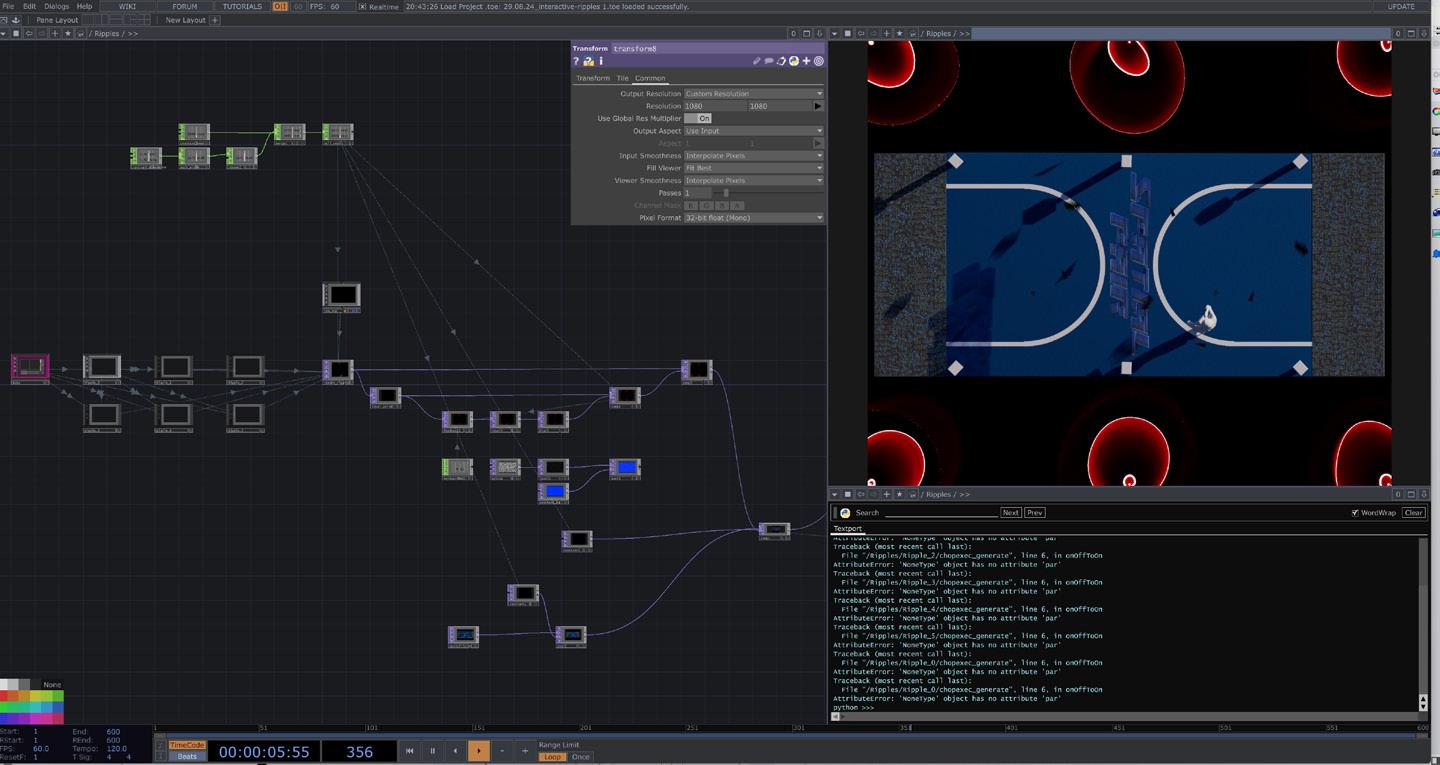The width and height of the screenshot is (1440, 765).
Task: Open the Pixel Format dropdown
Action: (753, 218)
